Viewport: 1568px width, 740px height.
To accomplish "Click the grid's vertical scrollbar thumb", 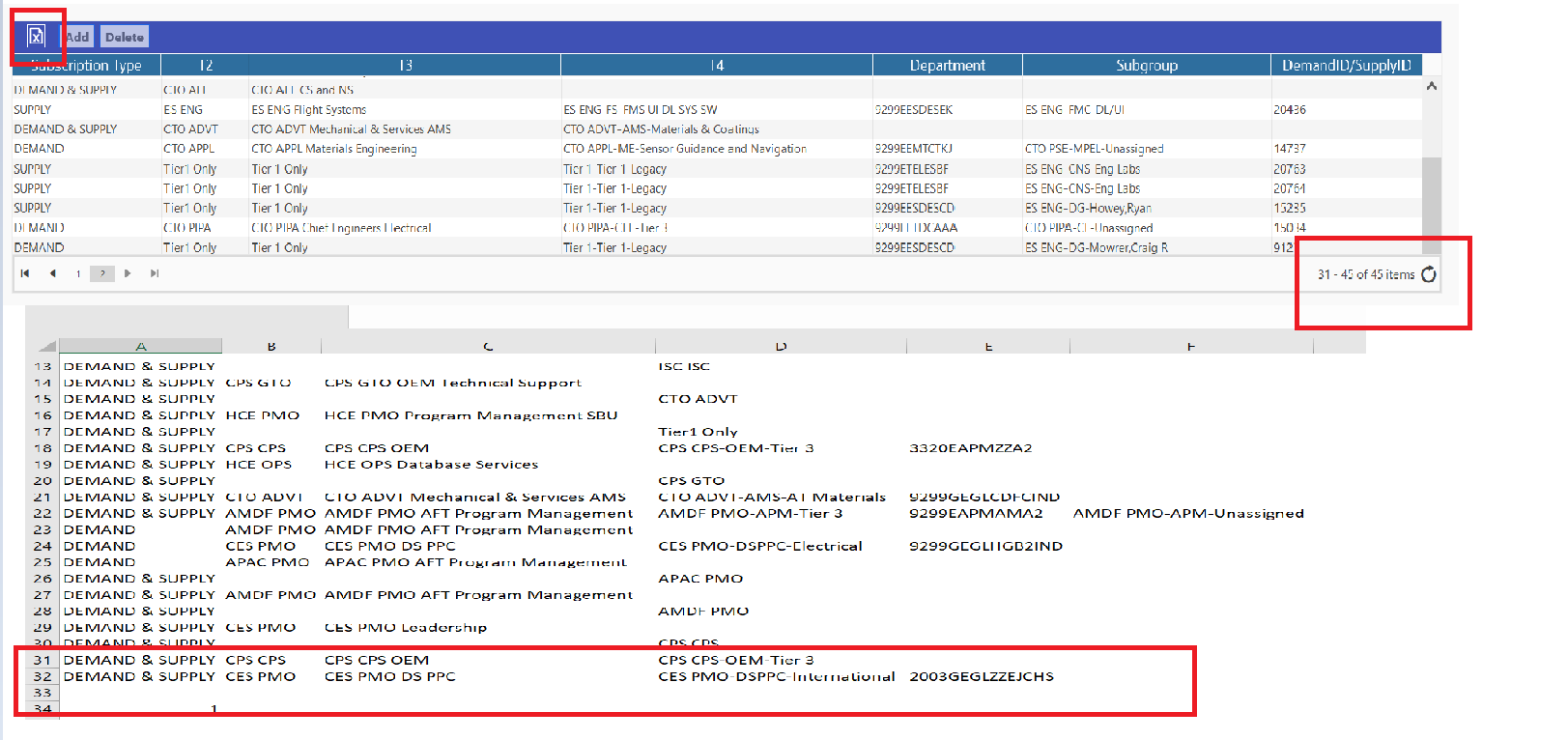I will click(x=1432, y=205).
